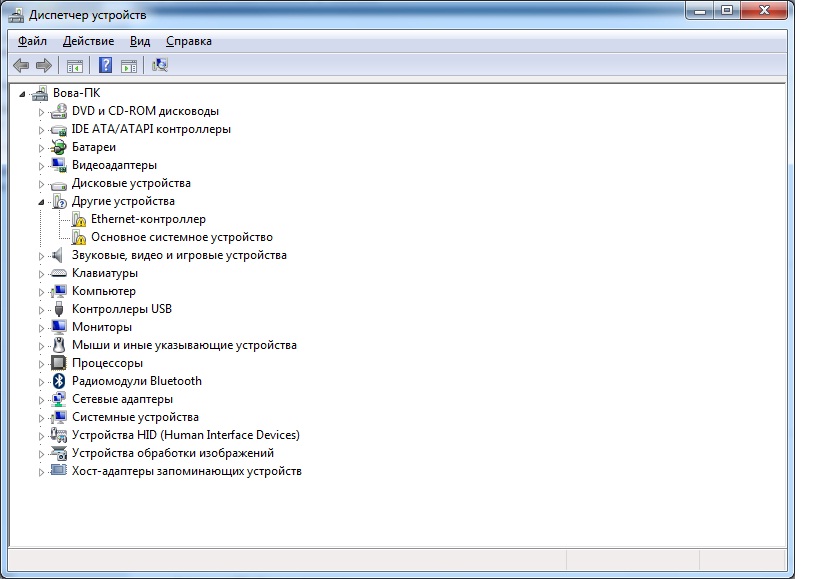Click the speaker icon for Звуковые устройства
Viewport: 819px width, 579px height.
tap(58, 255)
